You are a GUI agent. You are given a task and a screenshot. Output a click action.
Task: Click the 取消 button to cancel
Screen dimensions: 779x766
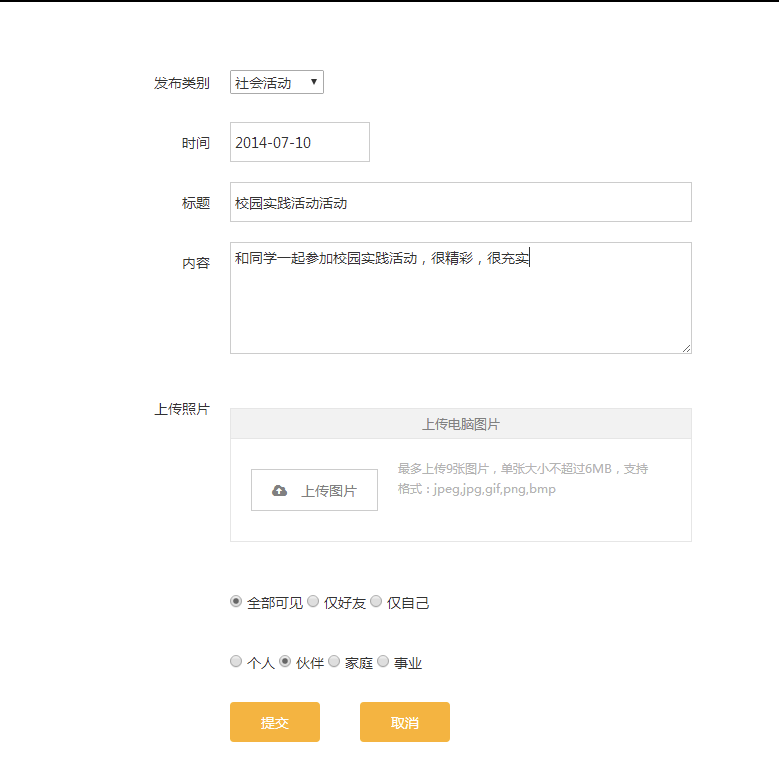click(405, 722)
